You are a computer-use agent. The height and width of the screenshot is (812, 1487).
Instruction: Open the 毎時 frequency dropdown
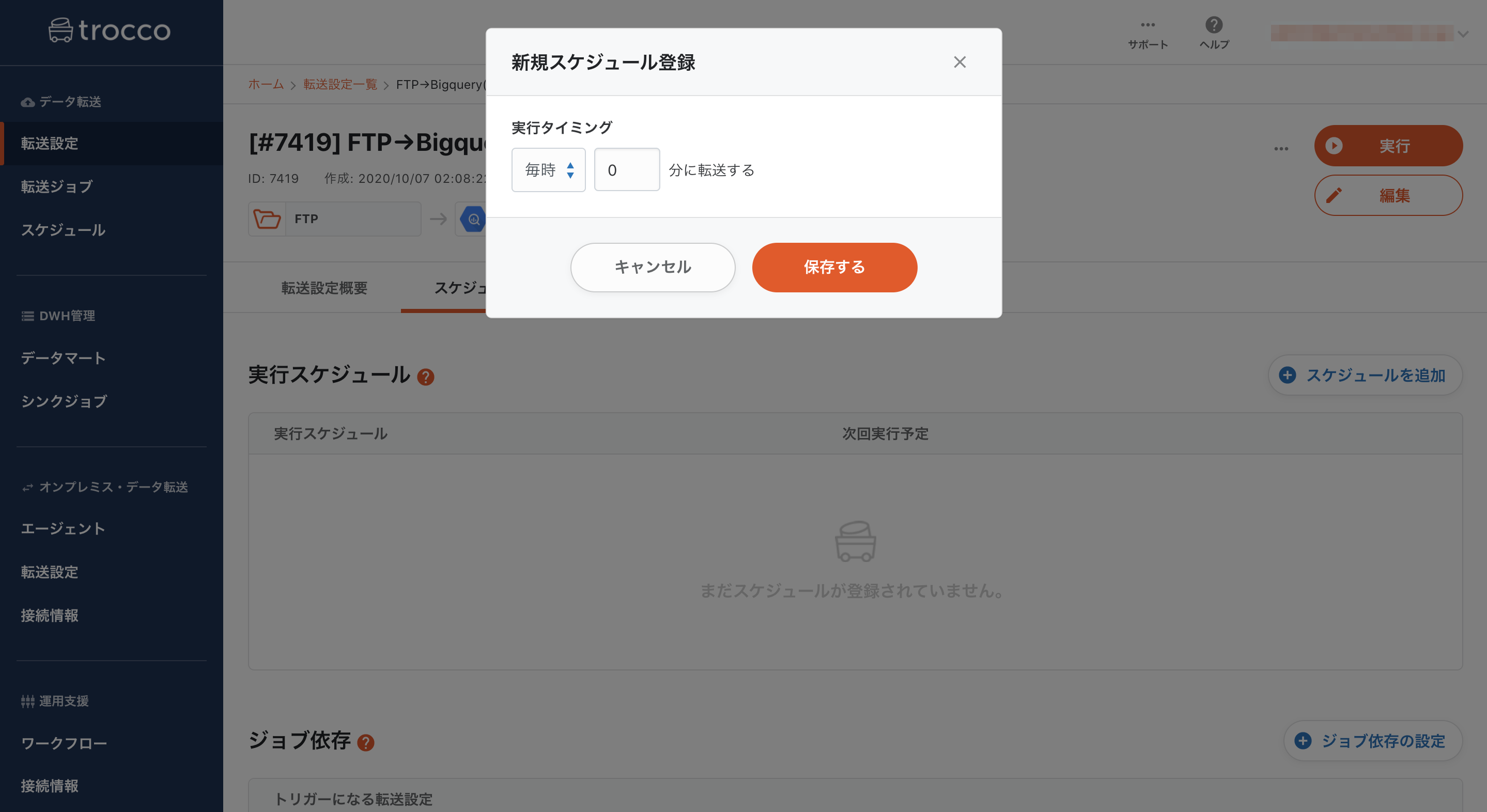click(x=548, y=169)
